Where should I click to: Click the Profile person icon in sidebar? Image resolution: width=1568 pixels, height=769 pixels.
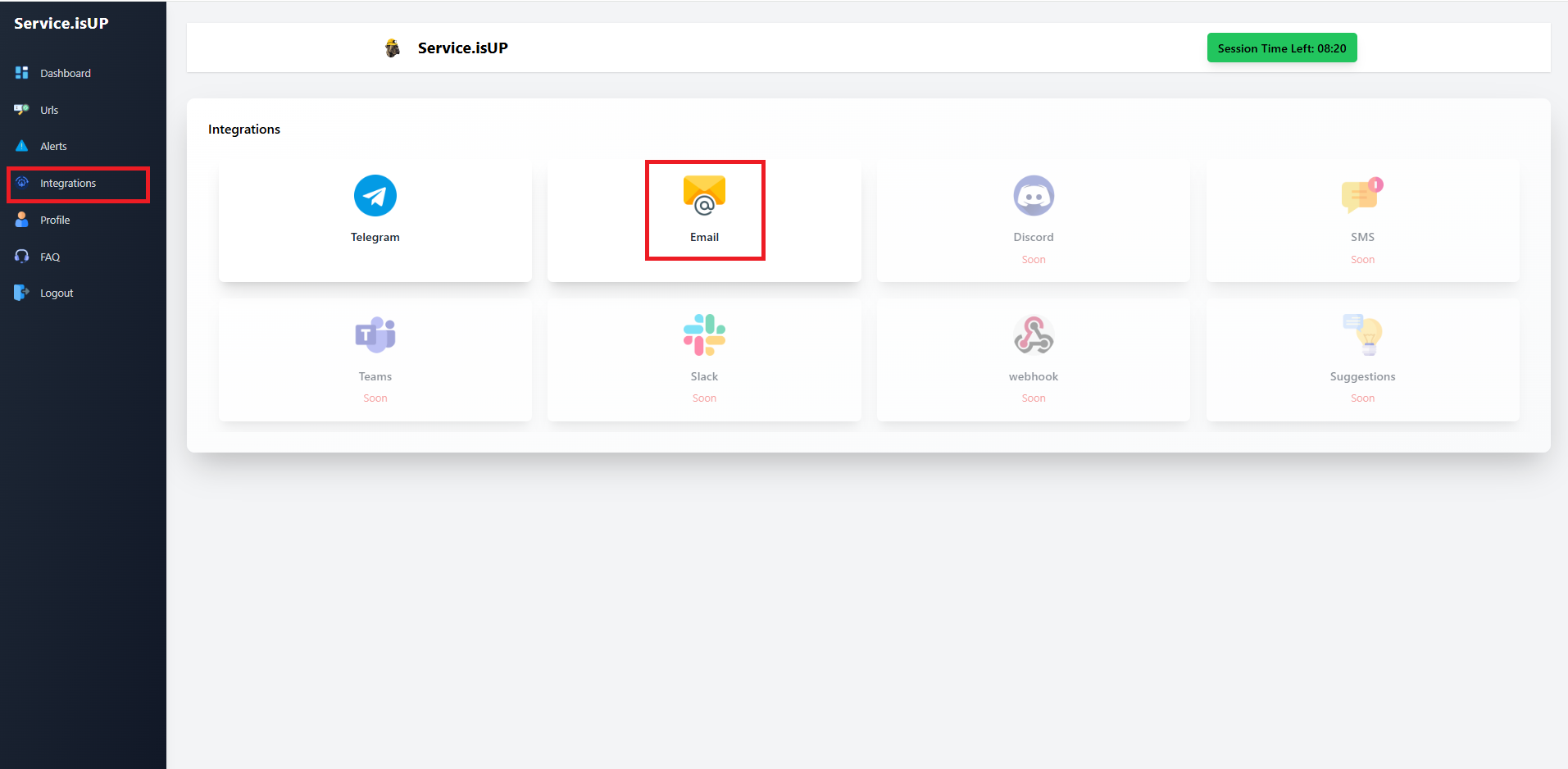(22, 220)
